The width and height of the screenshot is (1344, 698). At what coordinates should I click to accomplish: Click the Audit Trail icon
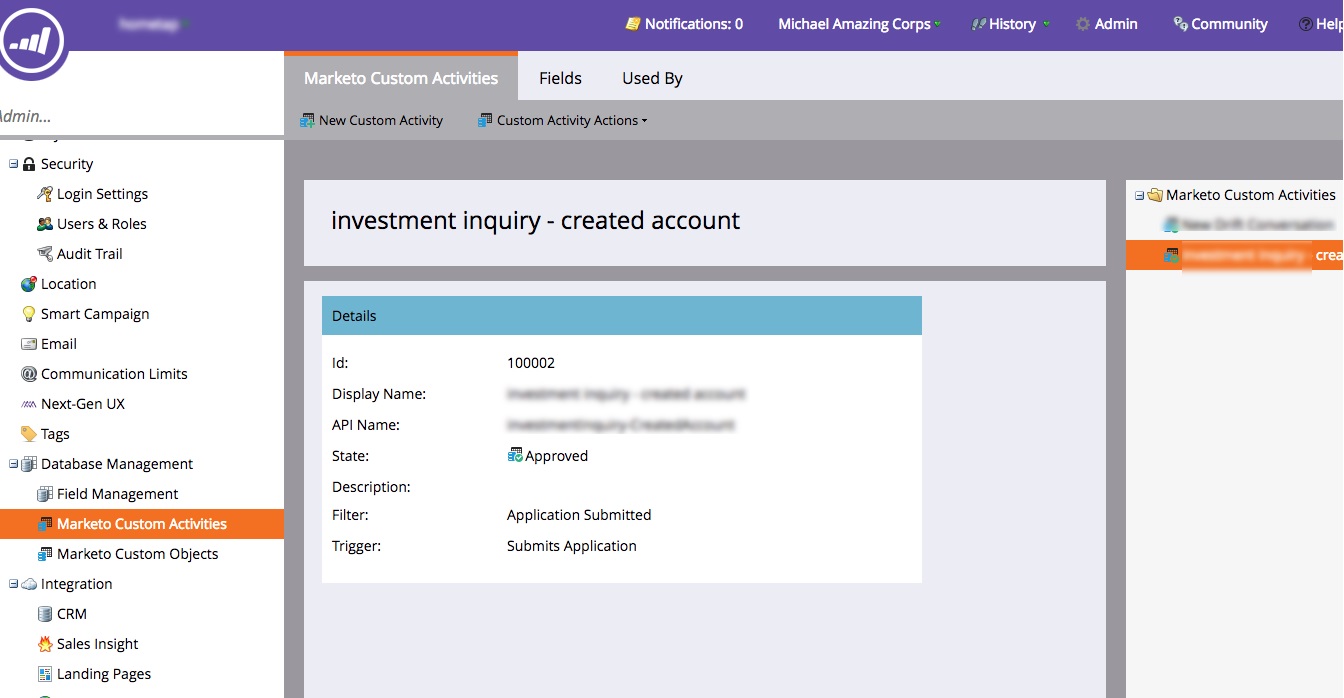coord(45,254)
